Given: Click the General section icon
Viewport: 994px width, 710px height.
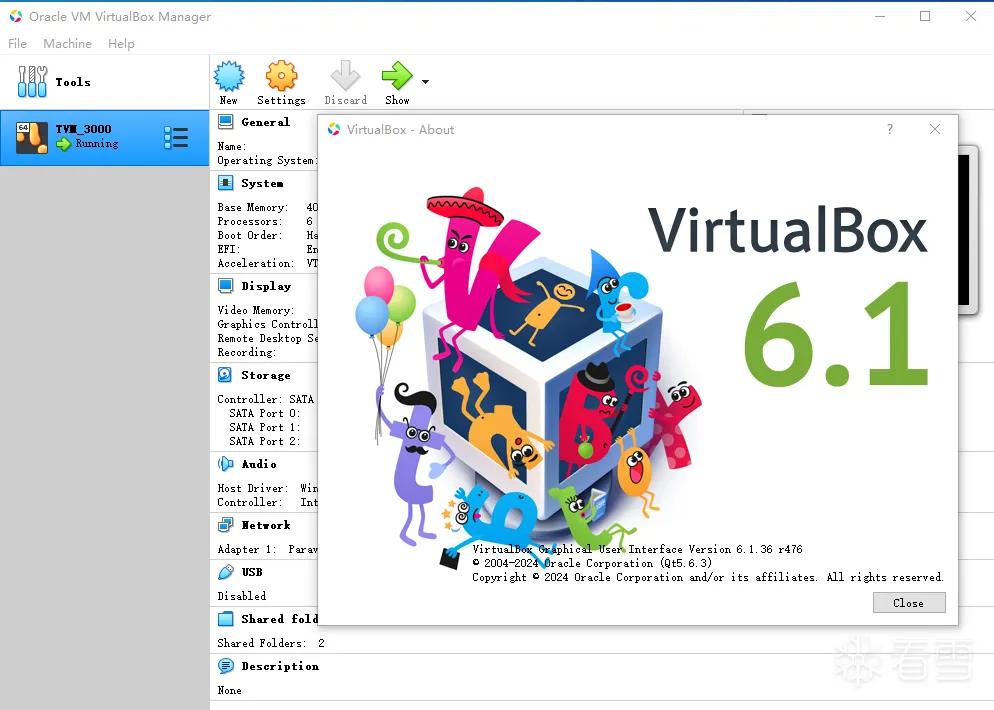Looking at the screenshot, I should [225, 122].
